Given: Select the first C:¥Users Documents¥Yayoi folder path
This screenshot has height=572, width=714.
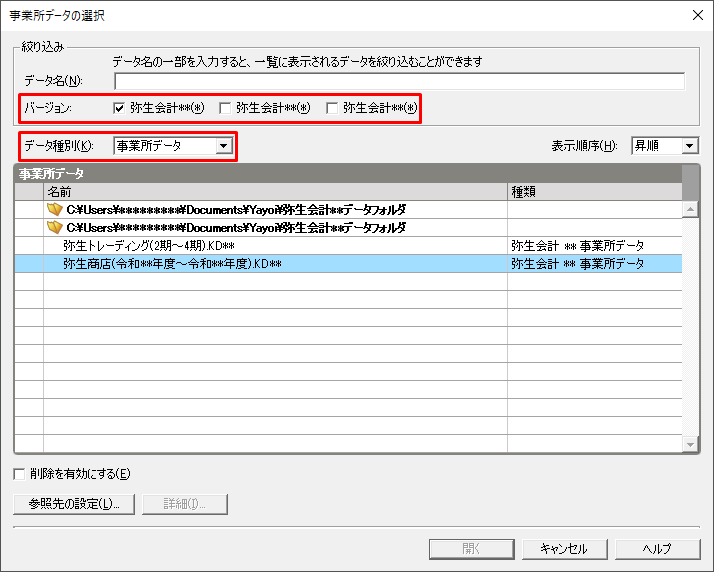Looking at the screenshot, I should click(x=236, y=209).
